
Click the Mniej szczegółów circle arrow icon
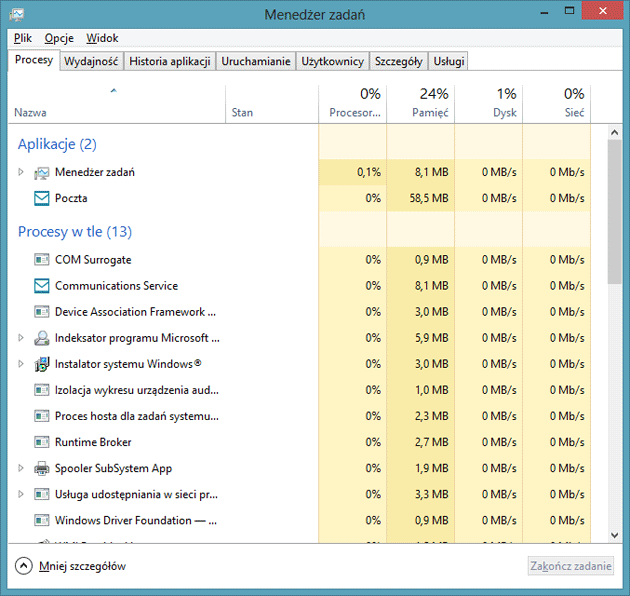pos(23,566)
